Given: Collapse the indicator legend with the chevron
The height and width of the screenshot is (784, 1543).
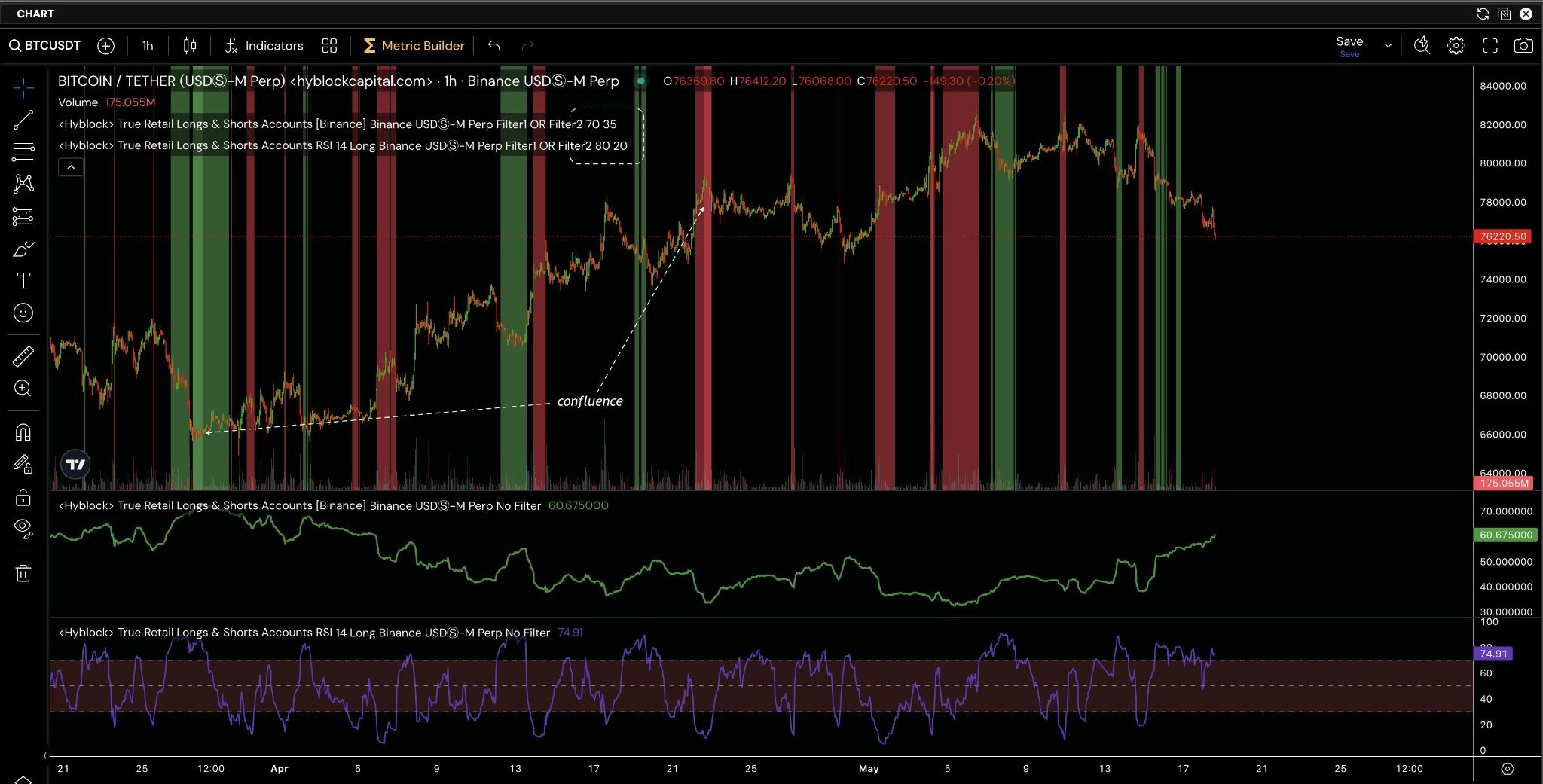Looking at the screenshot, I should tap(71, 167).
